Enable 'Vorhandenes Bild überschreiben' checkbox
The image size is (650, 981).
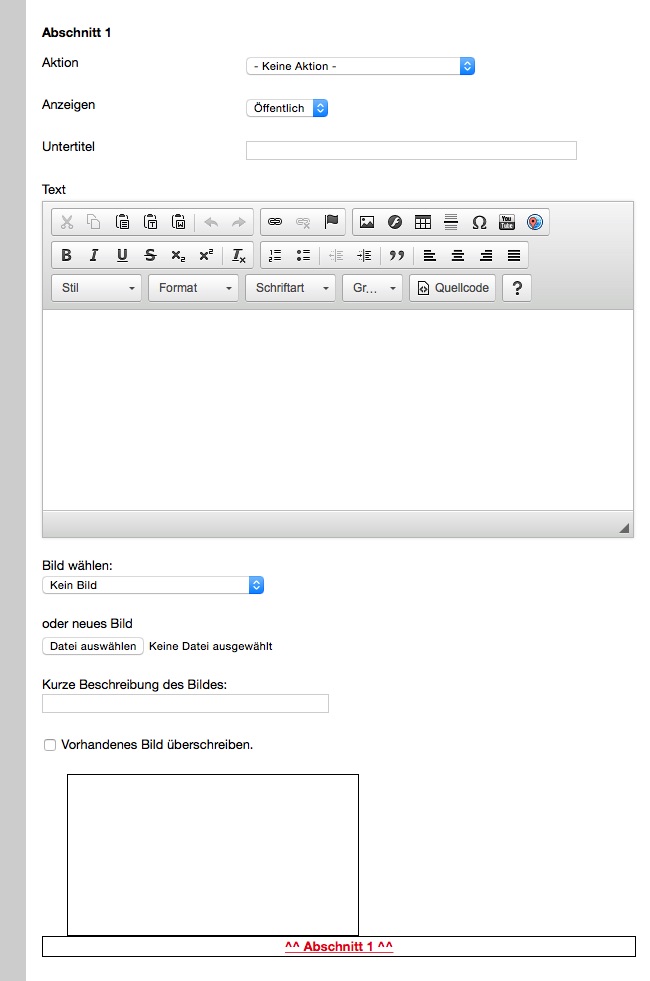(x=50, y=745)
